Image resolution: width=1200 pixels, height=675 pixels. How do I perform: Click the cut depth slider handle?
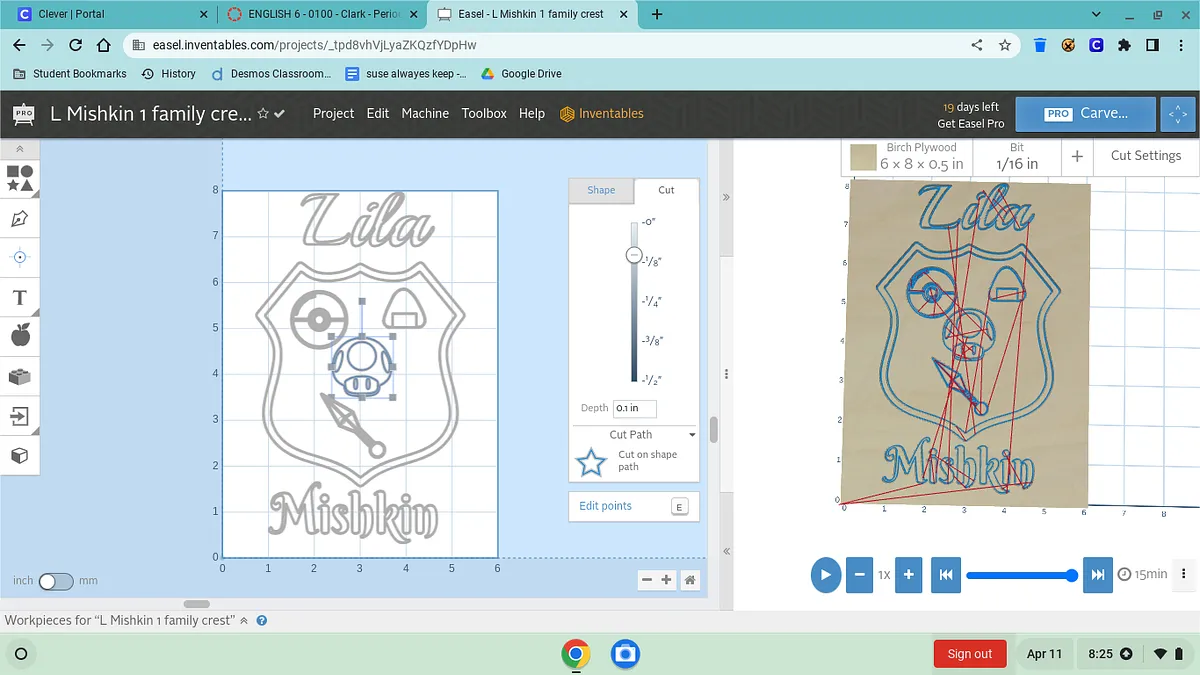[633, 256]
